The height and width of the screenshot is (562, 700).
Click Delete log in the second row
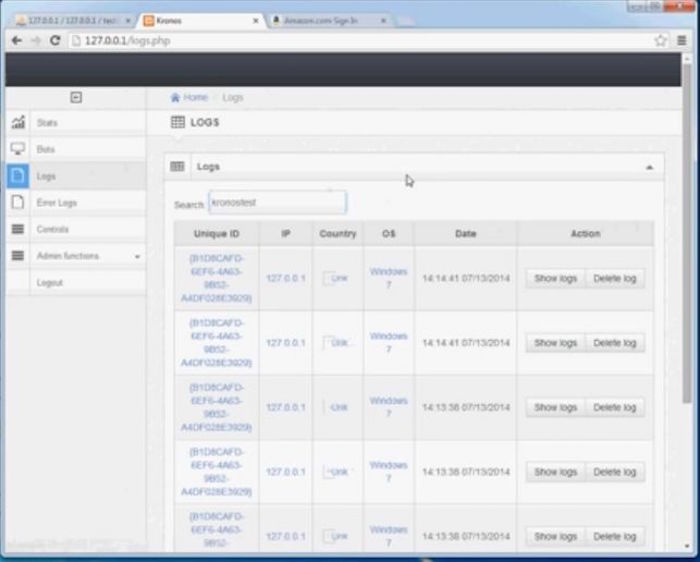click(x=614, y=343)
